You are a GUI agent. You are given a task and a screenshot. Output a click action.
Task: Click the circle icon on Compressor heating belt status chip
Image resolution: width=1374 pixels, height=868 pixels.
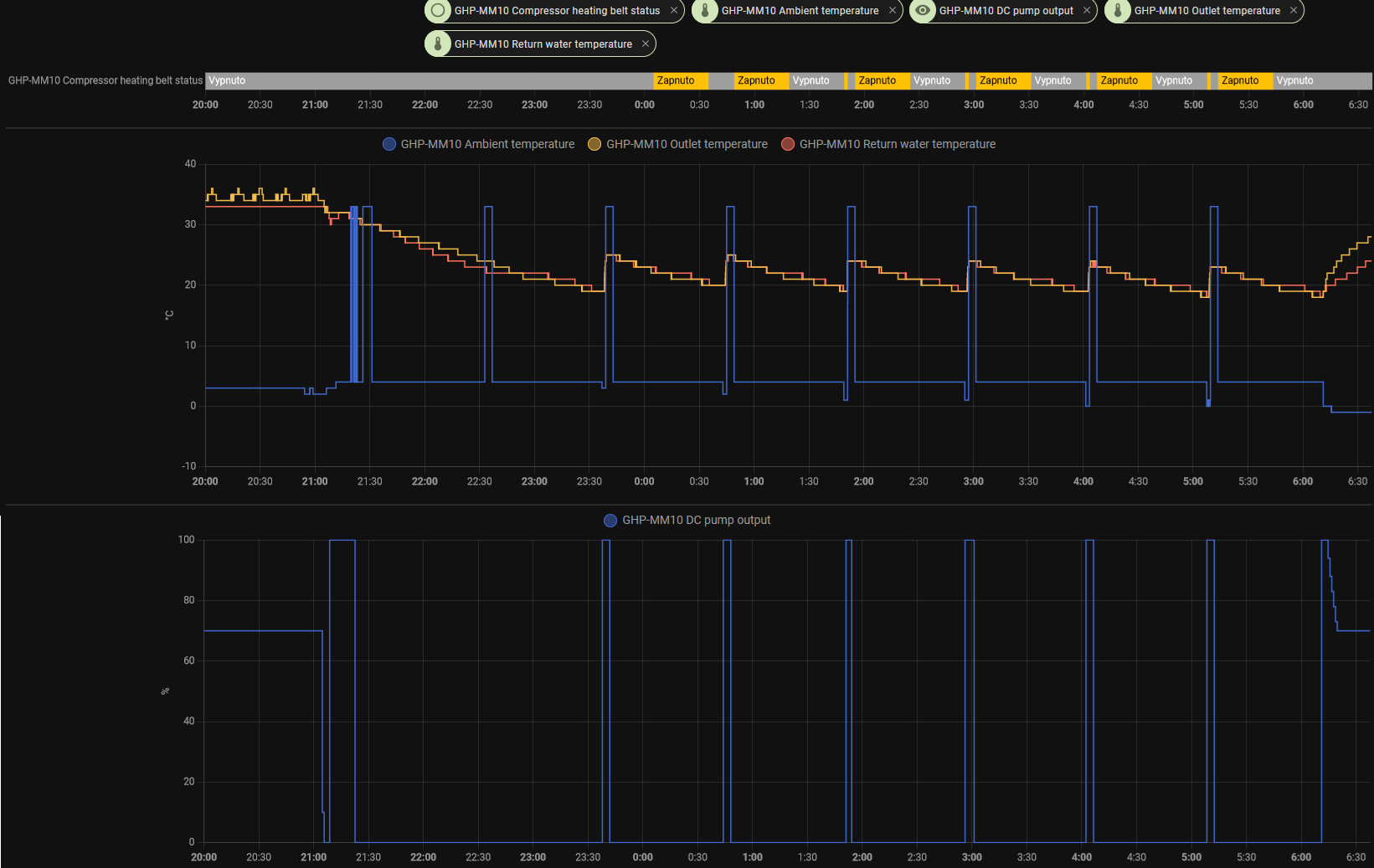pyautogui.click(x=438, y=11)
